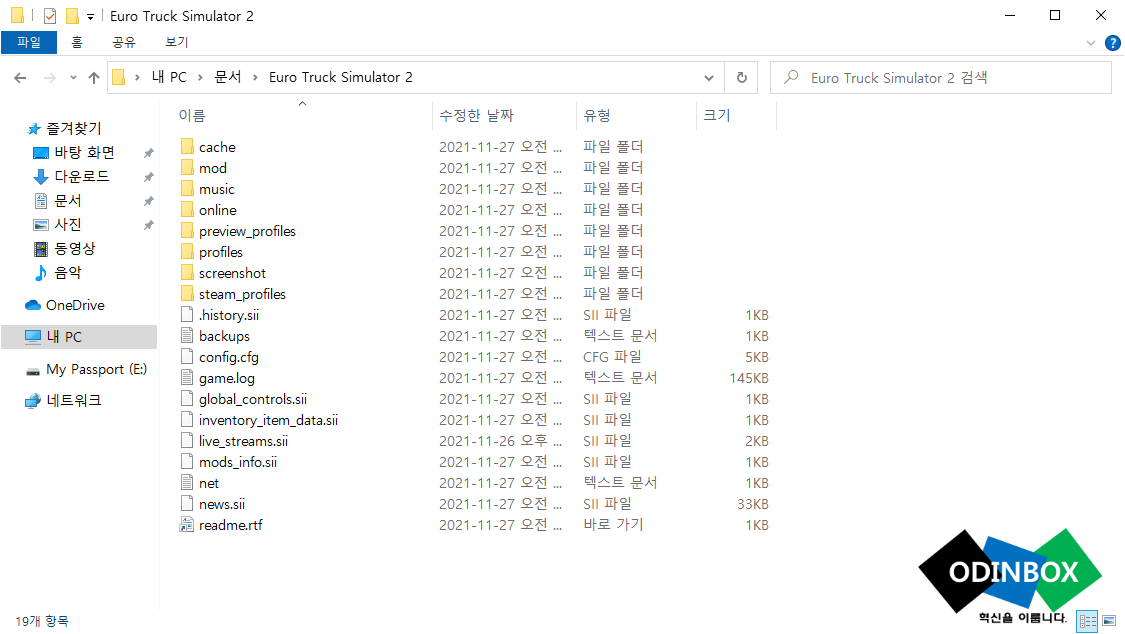Click CFG file type of config.cfg

(612, 357)
